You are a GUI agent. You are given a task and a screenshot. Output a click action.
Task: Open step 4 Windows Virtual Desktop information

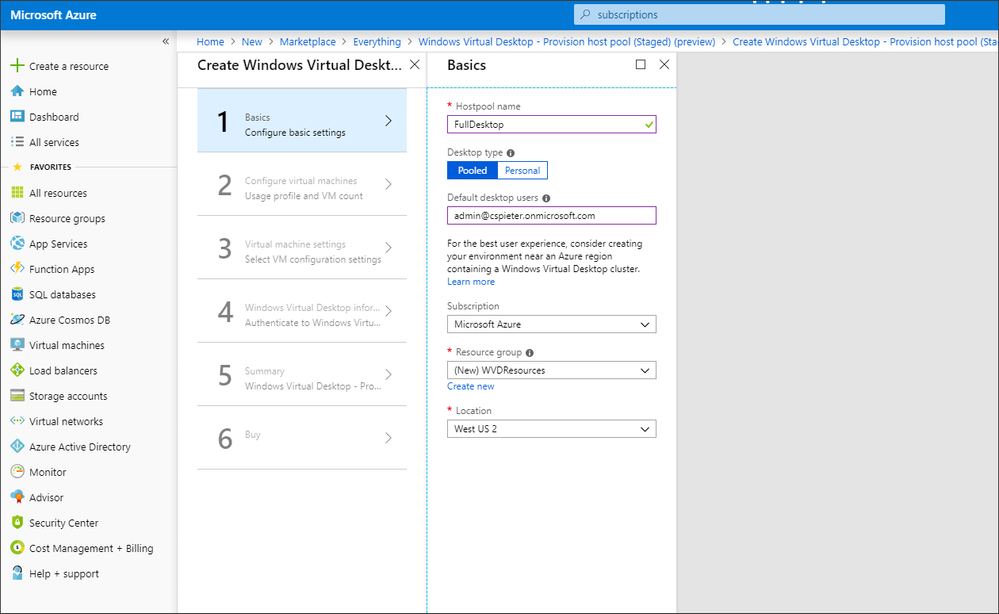click(x=302, y=311)
